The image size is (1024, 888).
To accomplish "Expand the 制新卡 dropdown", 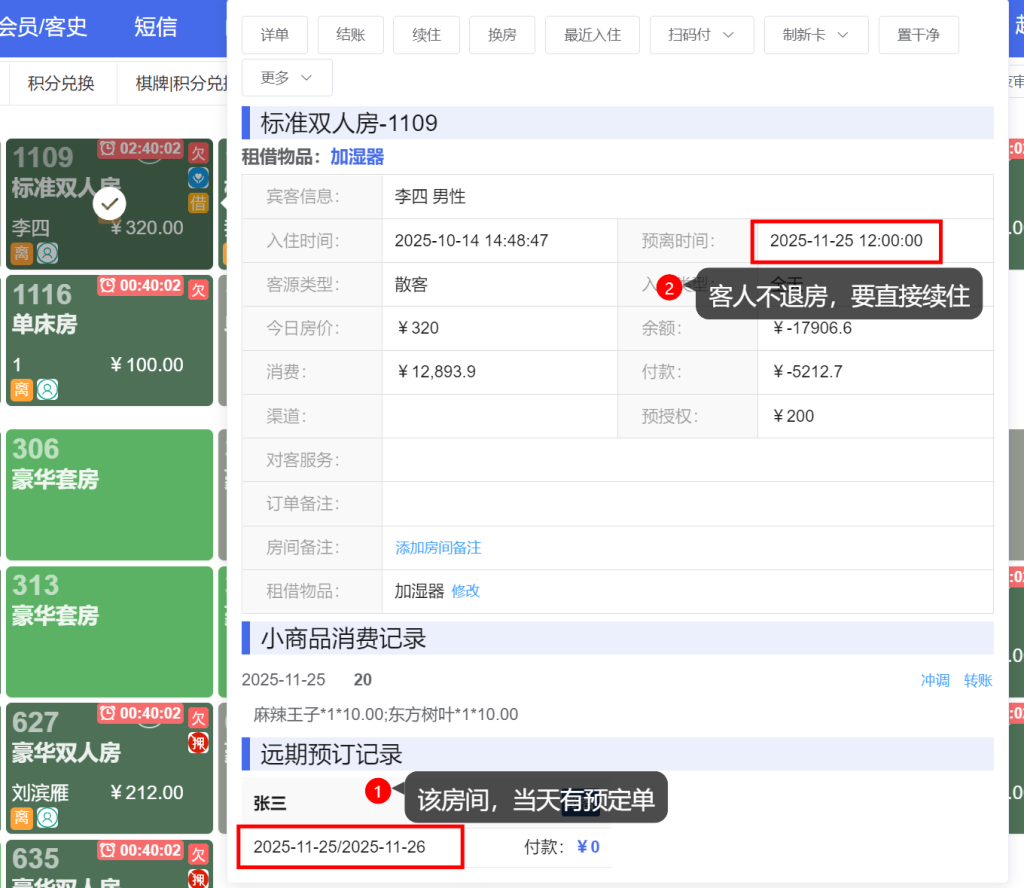I will [x=816, y=34].
